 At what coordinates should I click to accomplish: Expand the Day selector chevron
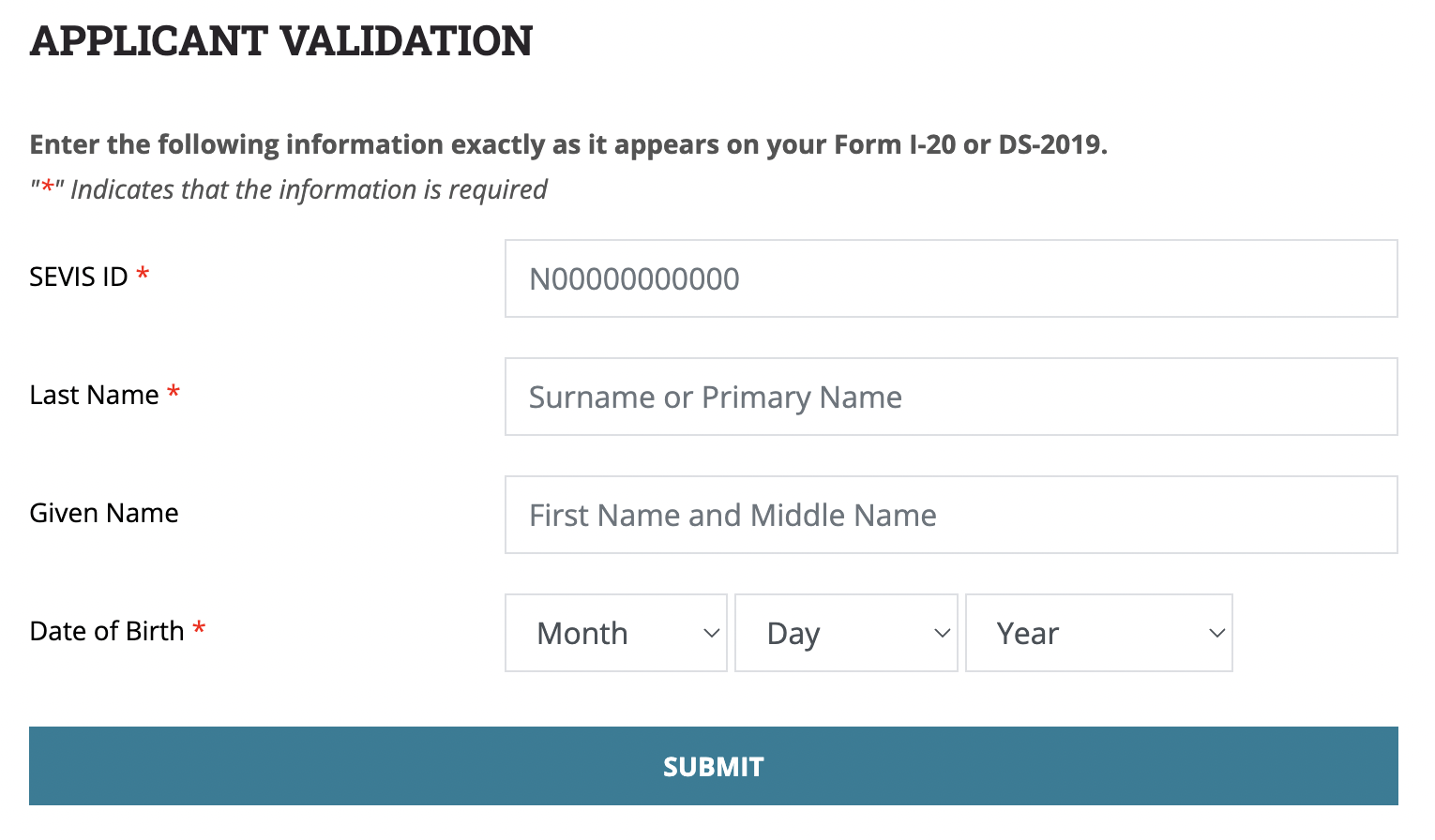(x=942, y=633)
